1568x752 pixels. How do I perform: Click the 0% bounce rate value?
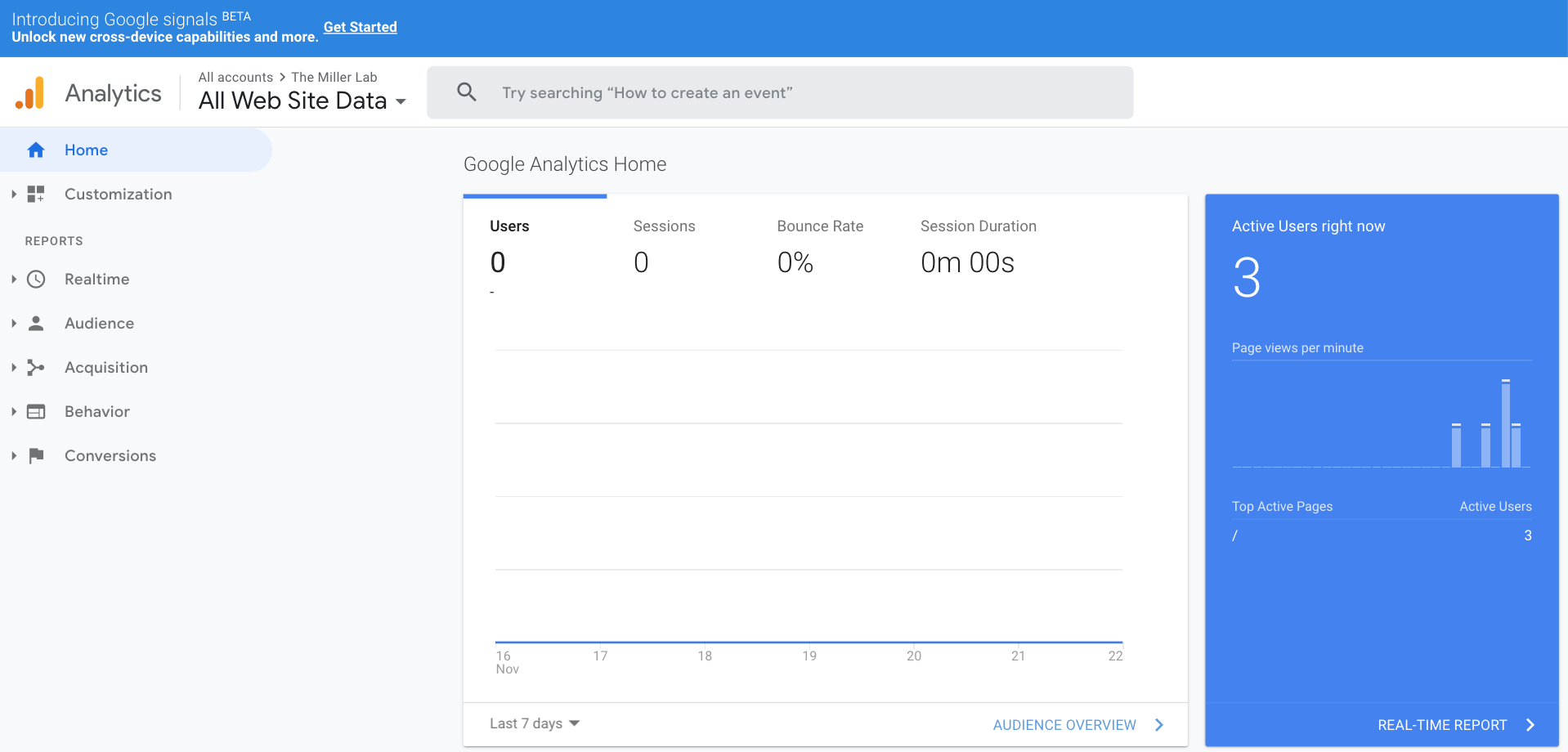point(795,262)
